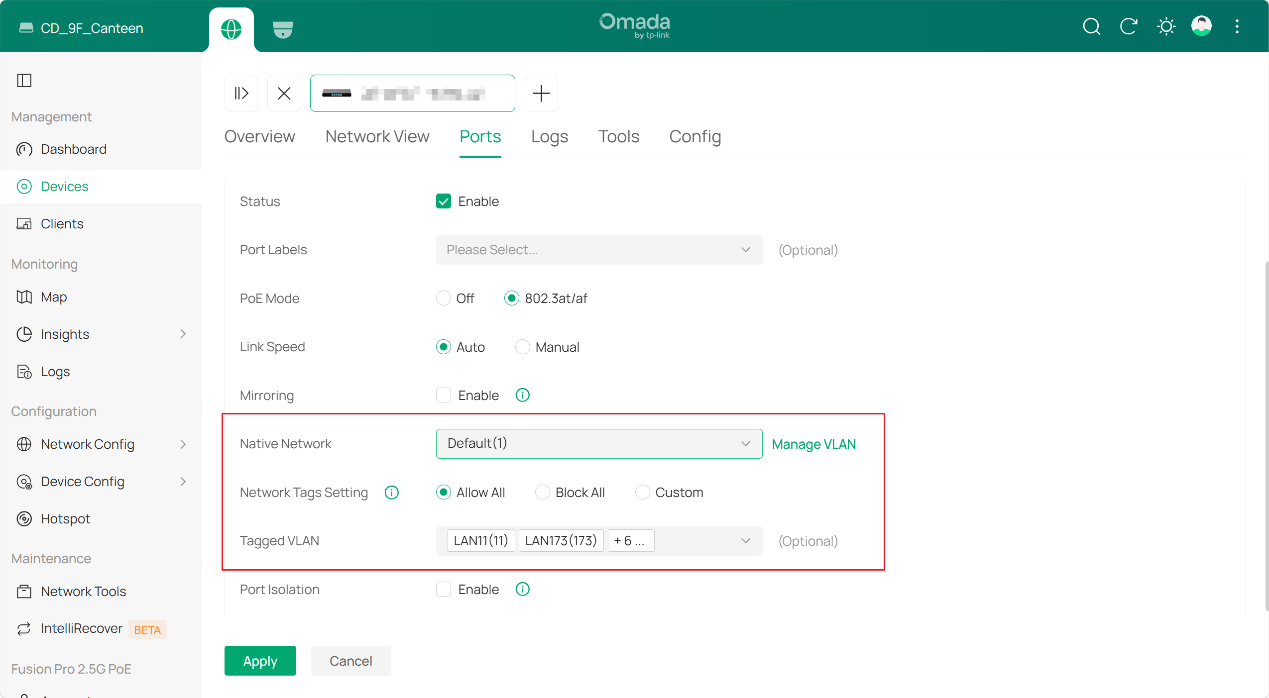This screenshot has height=698, width=1269.
Task: Click the Network Config globe icon
Action: tap(25, 444)
